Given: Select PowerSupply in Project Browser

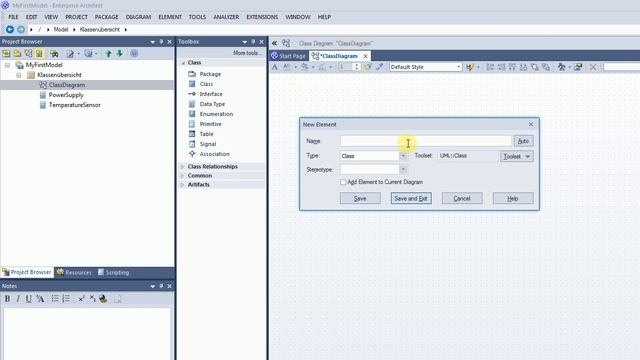Looking at the screenshot, I should (66, 95).
